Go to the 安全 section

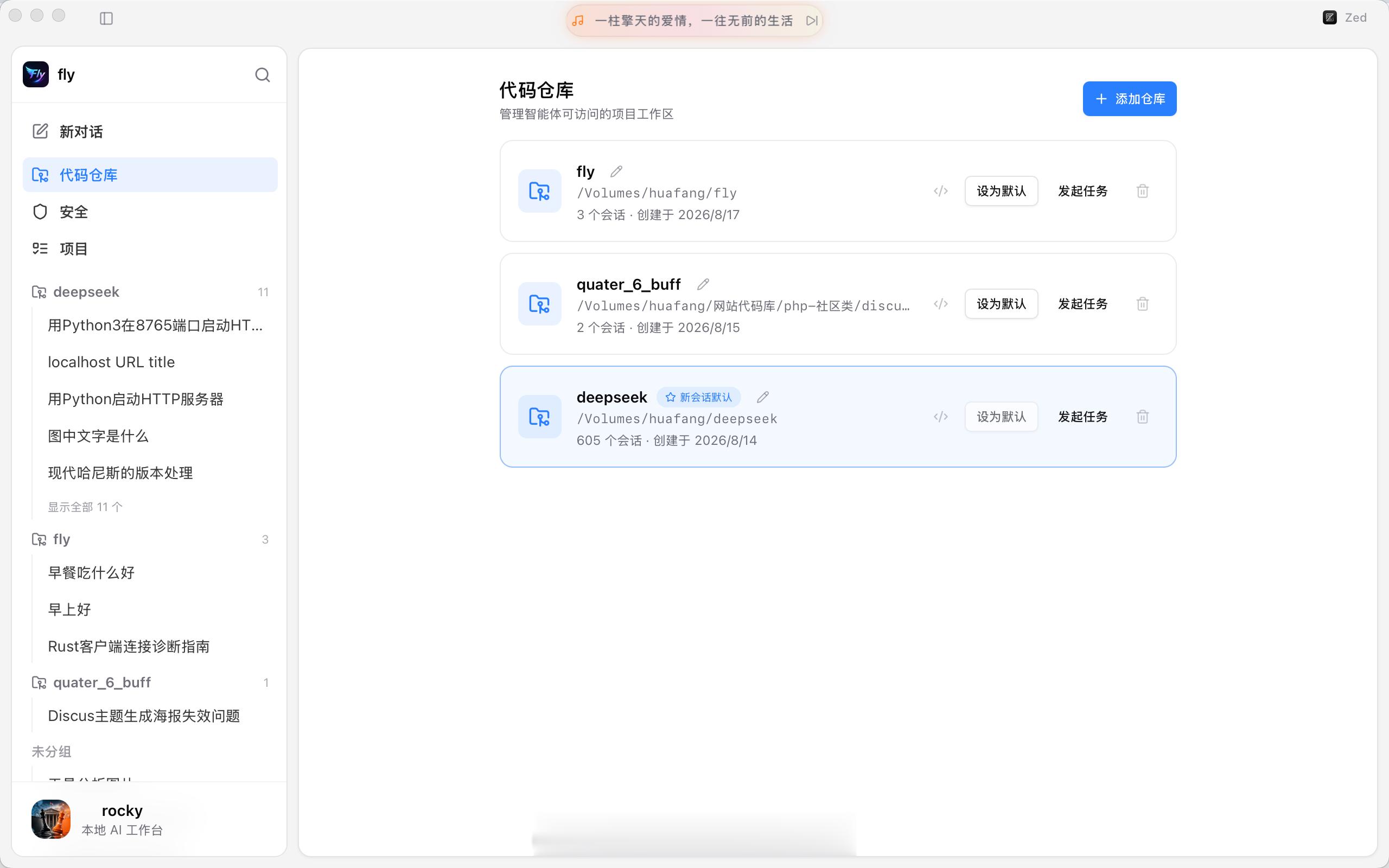(150, 212)
